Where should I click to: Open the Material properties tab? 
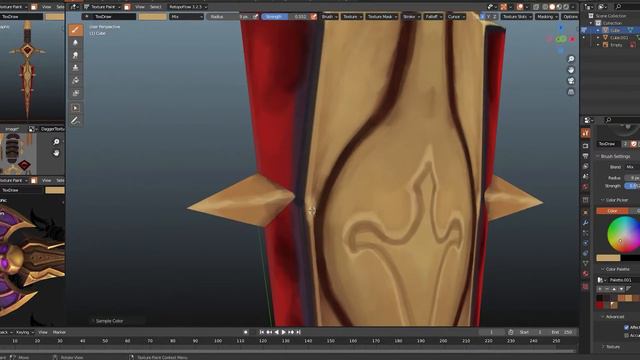point(586,274)
